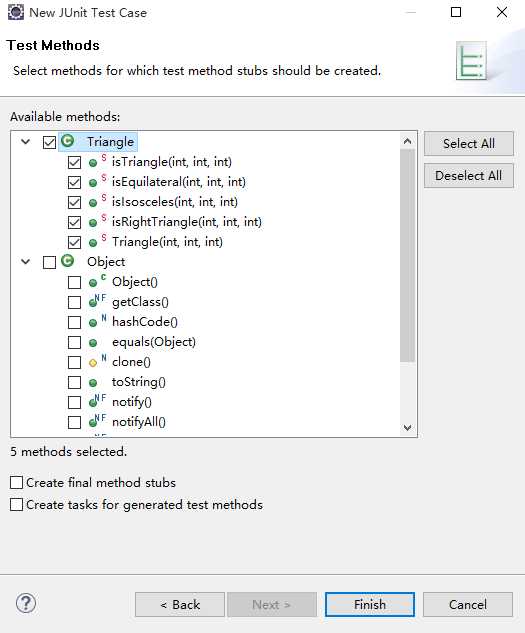Viewport: 525px width, 633px height.
Task: Click the Deselect All button
Action: point(468,176)
